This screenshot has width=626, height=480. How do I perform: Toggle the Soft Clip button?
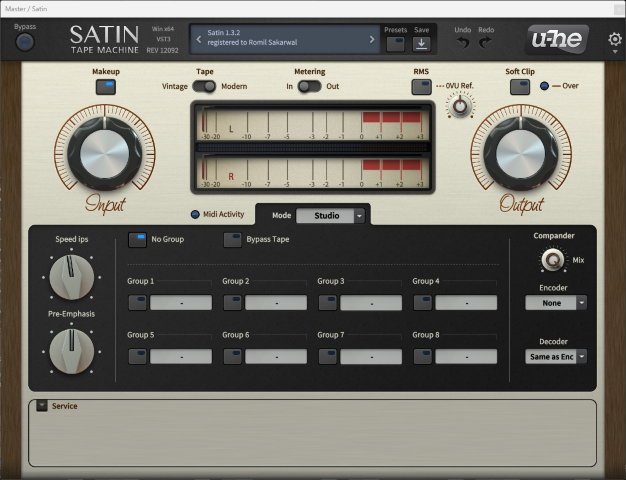[520, 87]
